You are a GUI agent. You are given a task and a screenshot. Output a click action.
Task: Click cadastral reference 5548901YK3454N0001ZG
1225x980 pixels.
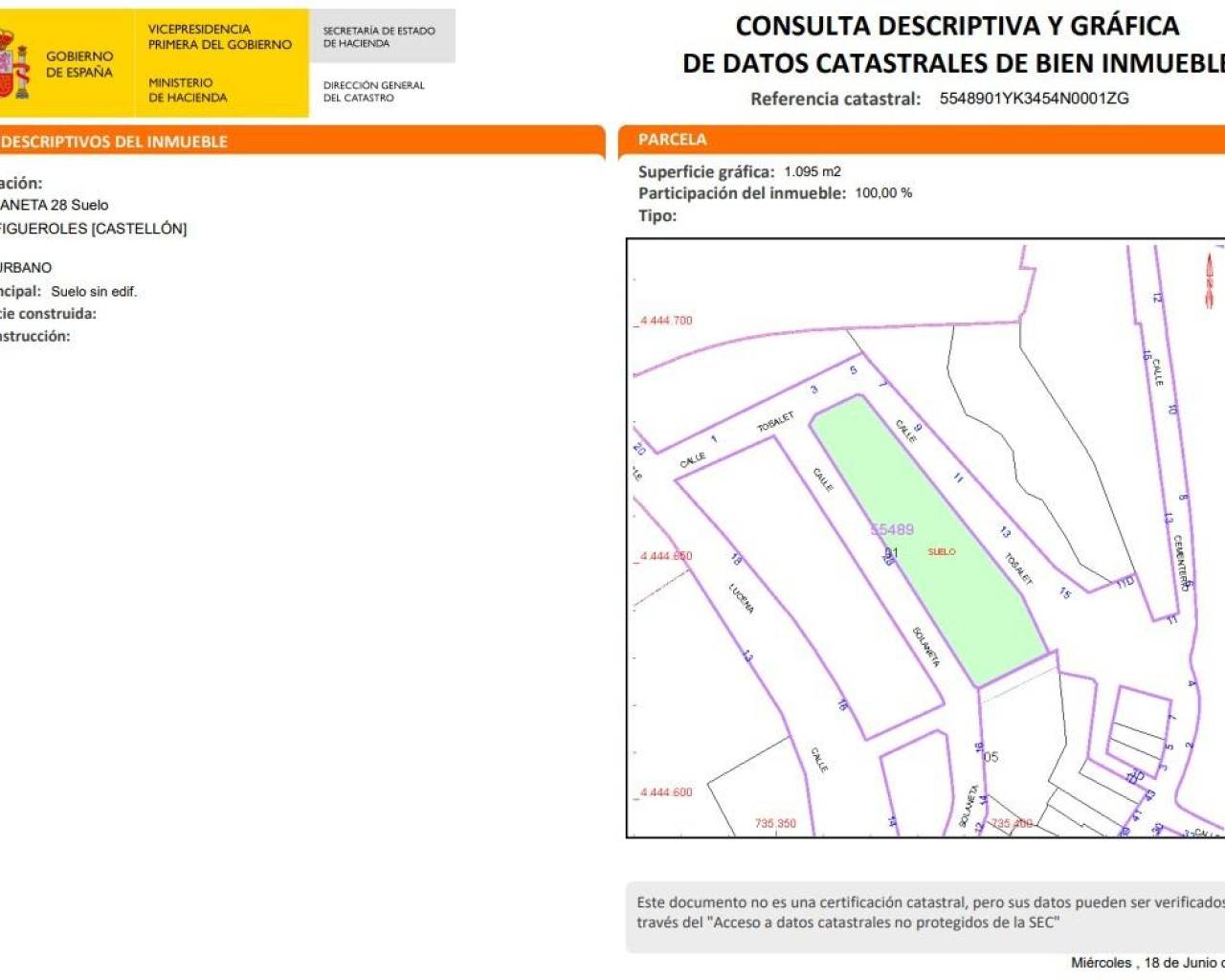tap(1034, 99)
